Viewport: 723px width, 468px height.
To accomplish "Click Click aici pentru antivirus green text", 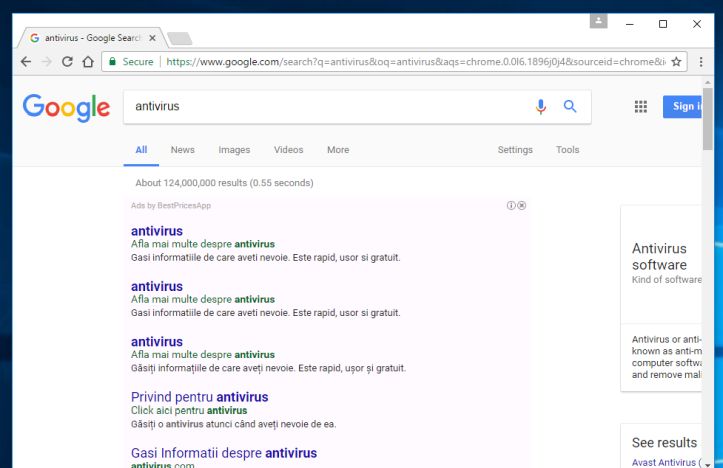I will [189, 410].
